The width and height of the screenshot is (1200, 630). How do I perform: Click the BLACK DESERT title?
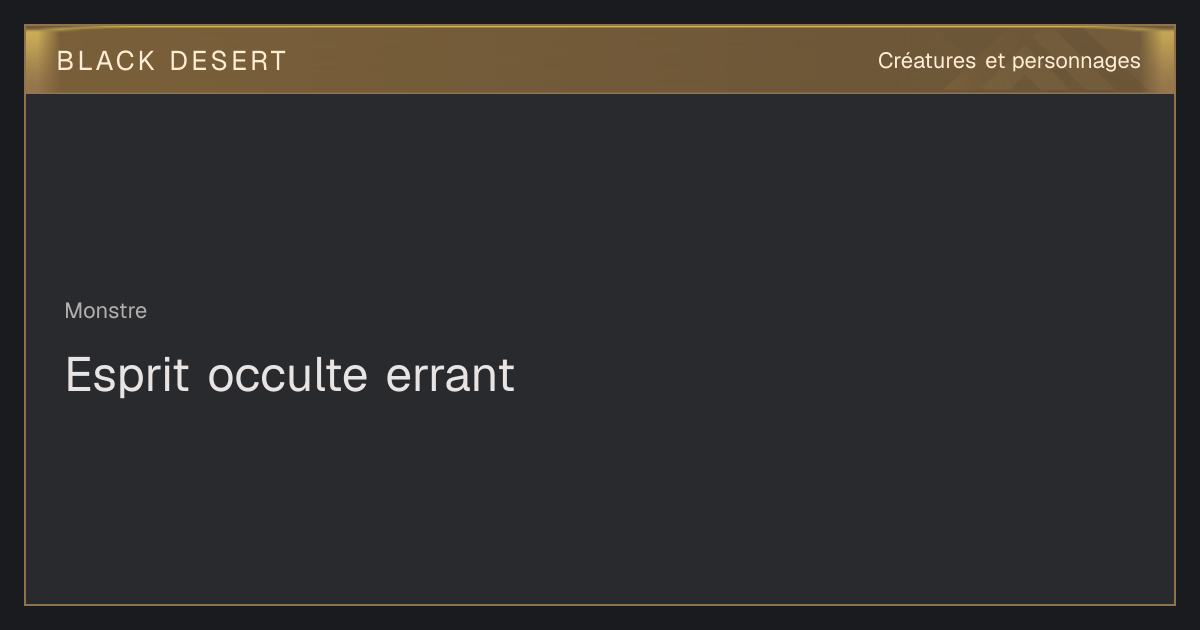172,61
